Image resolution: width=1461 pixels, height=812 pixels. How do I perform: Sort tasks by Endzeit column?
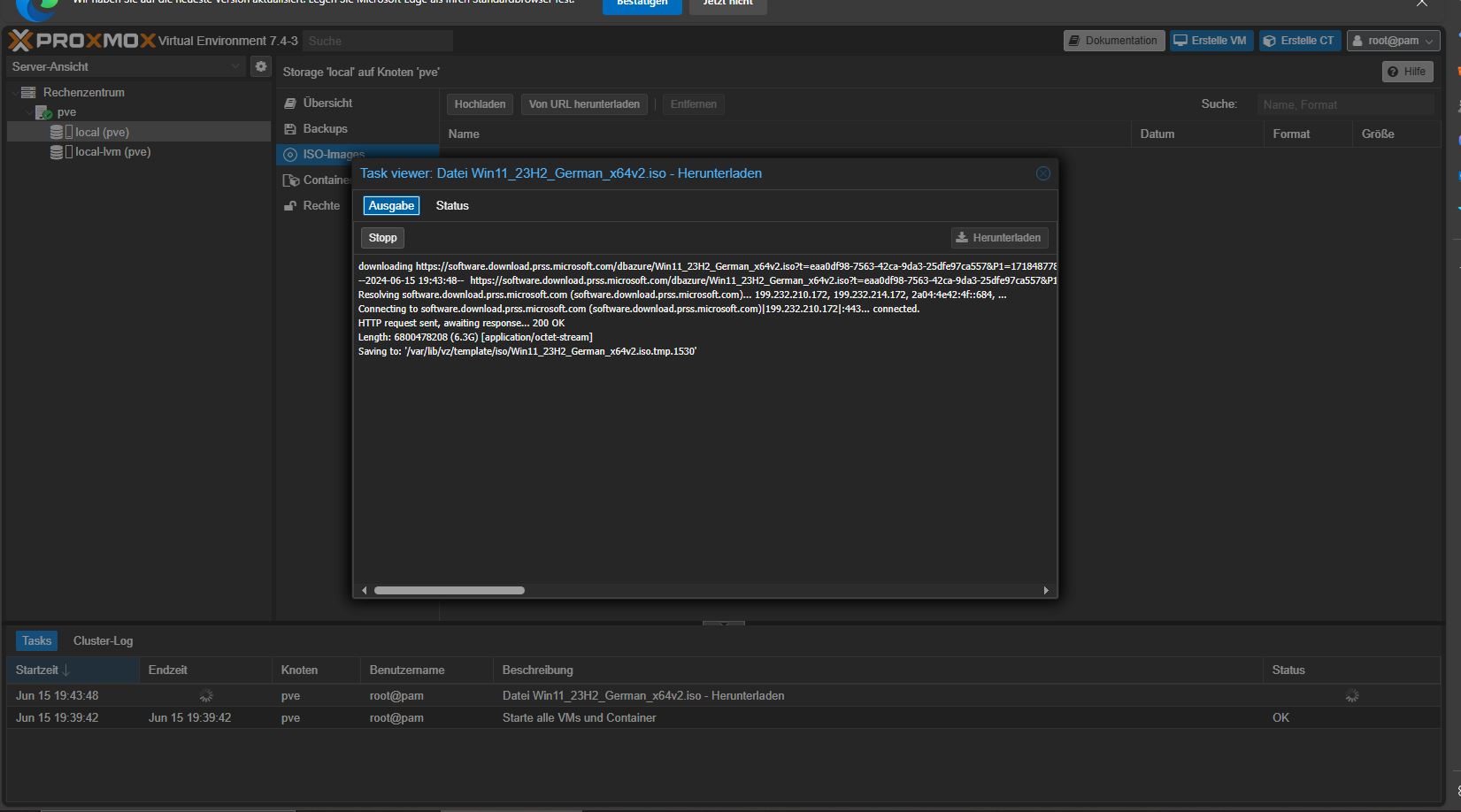tap(205, 670)
